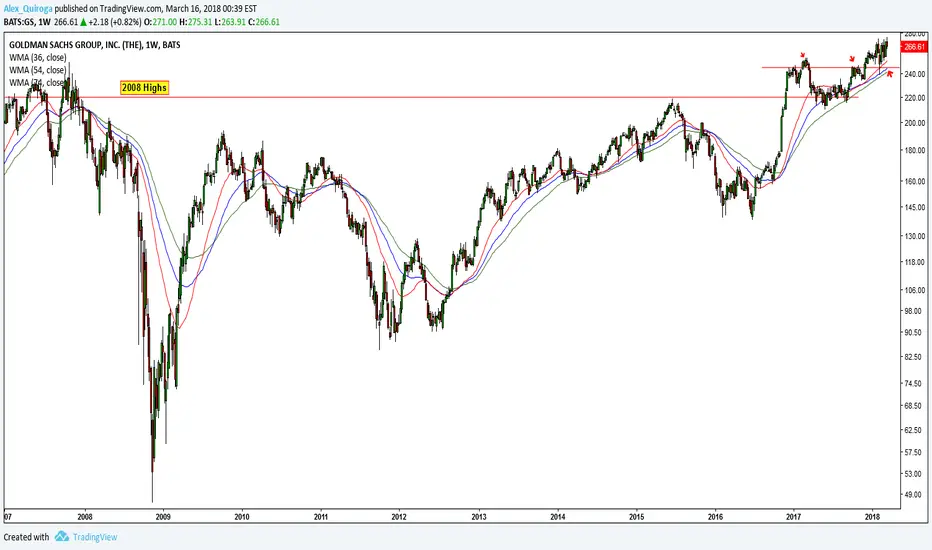Click the 200.00 price axis label

pos(914,123)
